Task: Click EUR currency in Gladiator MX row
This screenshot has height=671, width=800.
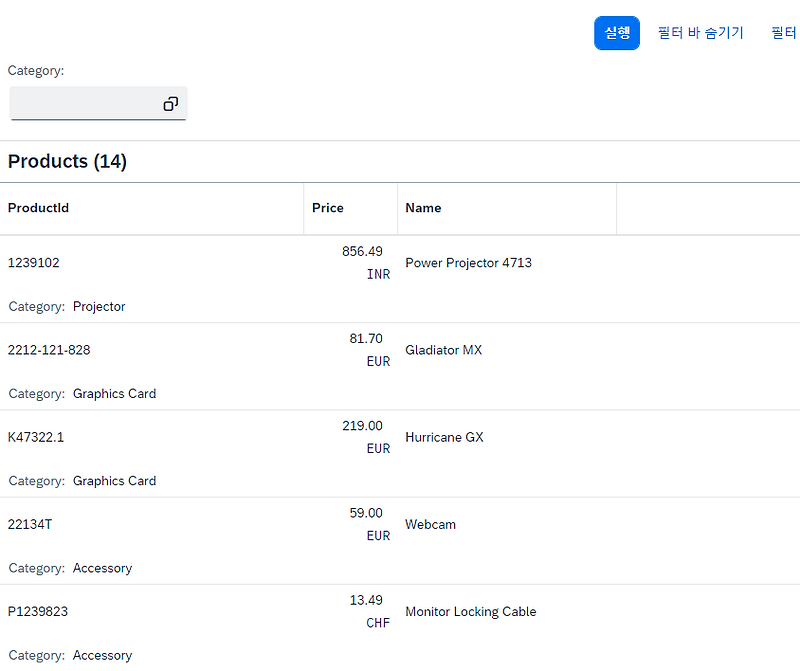Action: (x=378, y=362)
